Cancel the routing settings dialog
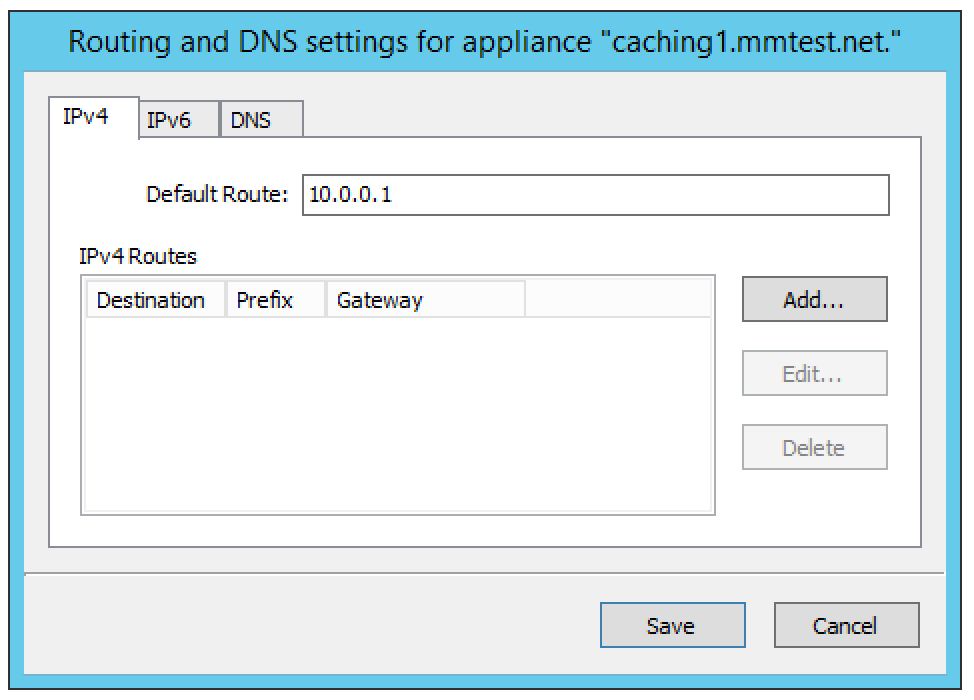The image size is (974, 700). pos(847,625)
